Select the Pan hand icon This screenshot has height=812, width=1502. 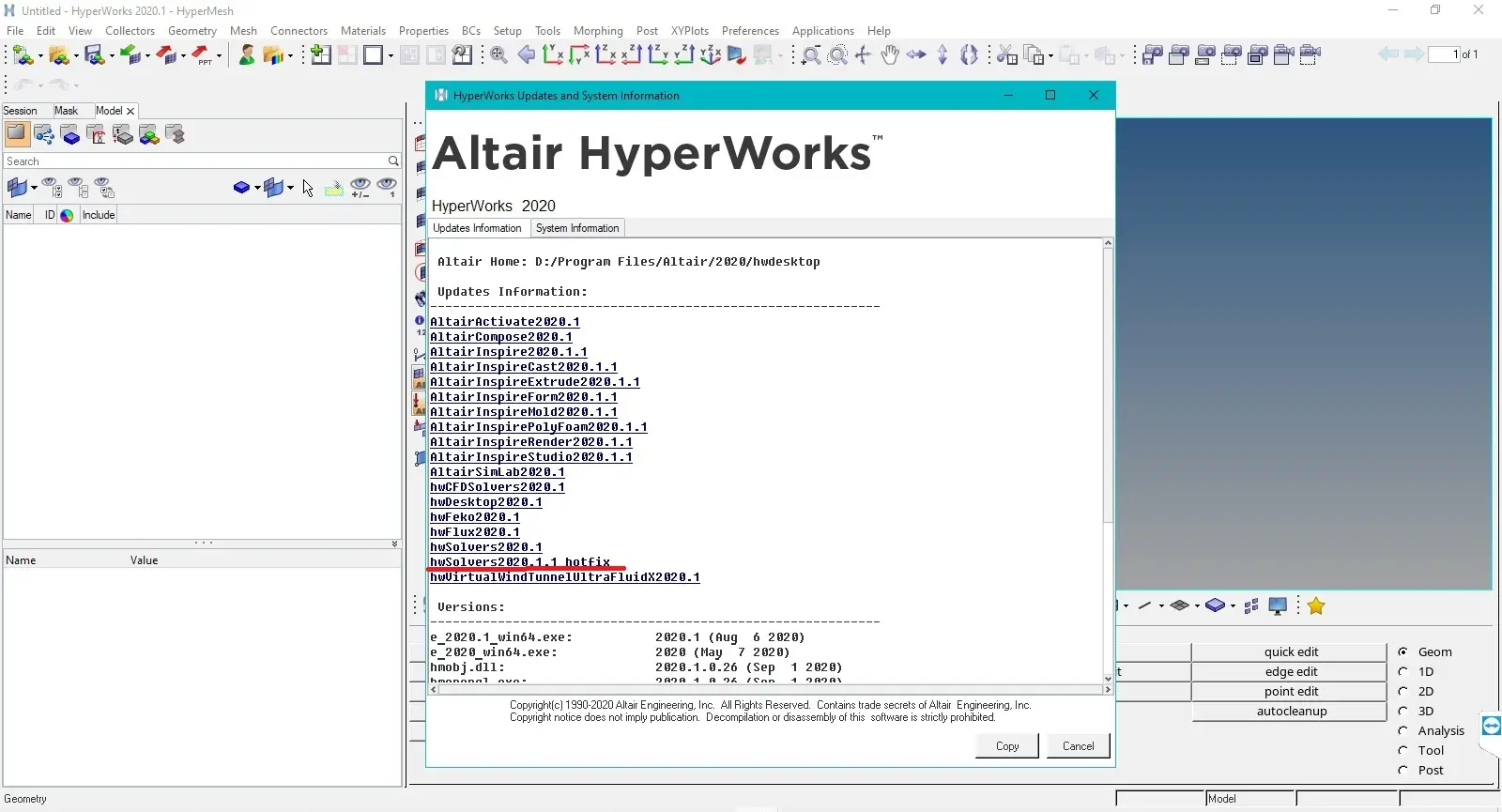tap(890, 55)
